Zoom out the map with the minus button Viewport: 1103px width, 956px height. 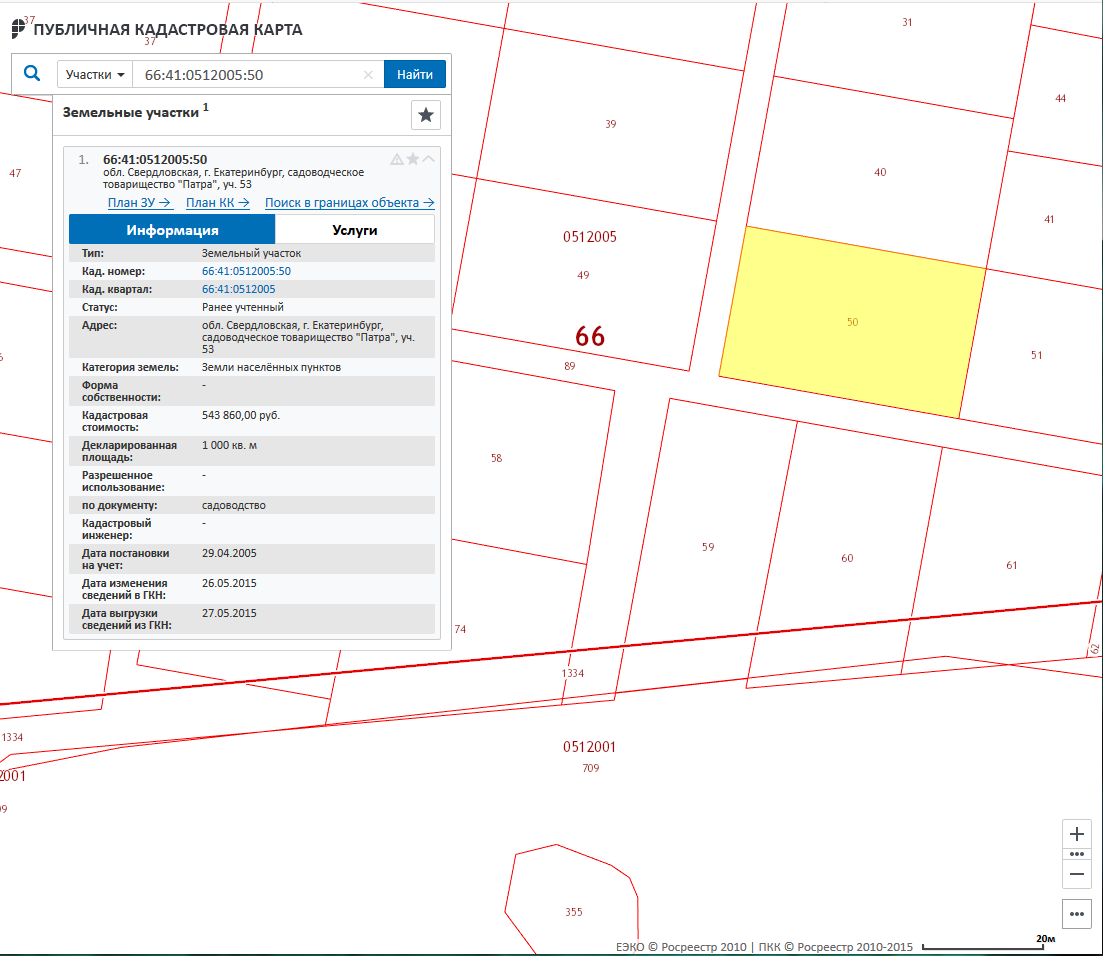coord(1077,873)
